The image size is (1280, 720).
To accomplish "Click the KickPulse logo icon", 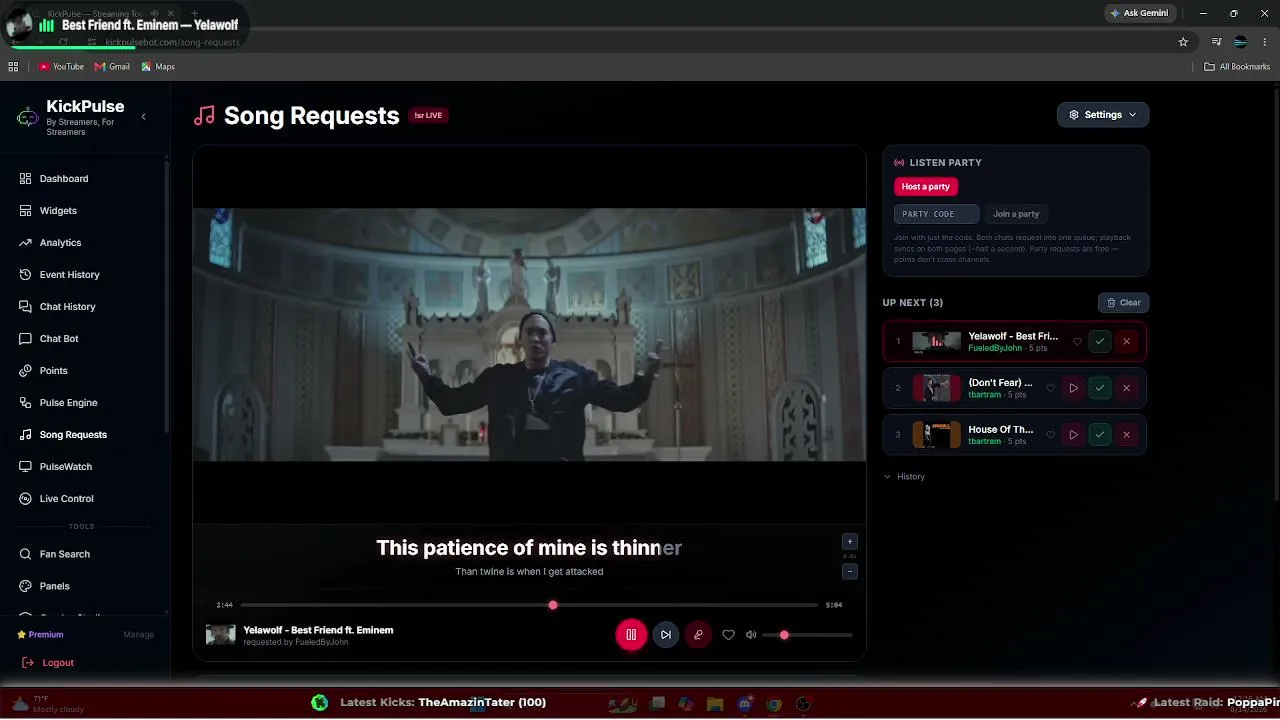I will tap(28, 117).
